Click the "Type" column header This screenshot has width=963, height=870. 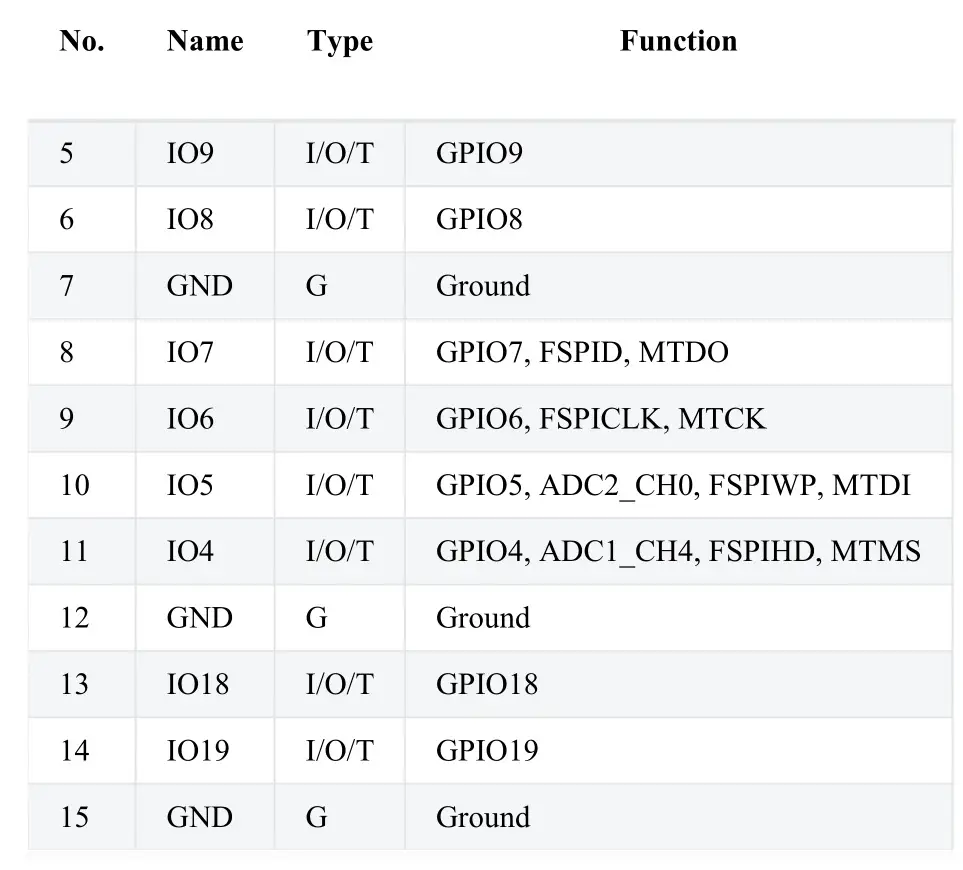pyautogui.click(x=340, y=41)
